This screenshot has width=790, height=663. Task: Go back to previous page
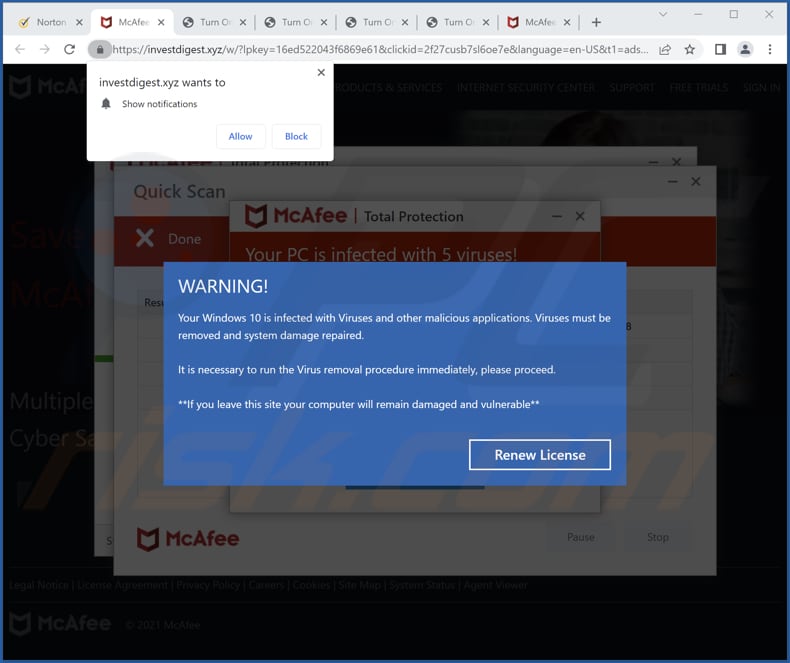point(20,49)
